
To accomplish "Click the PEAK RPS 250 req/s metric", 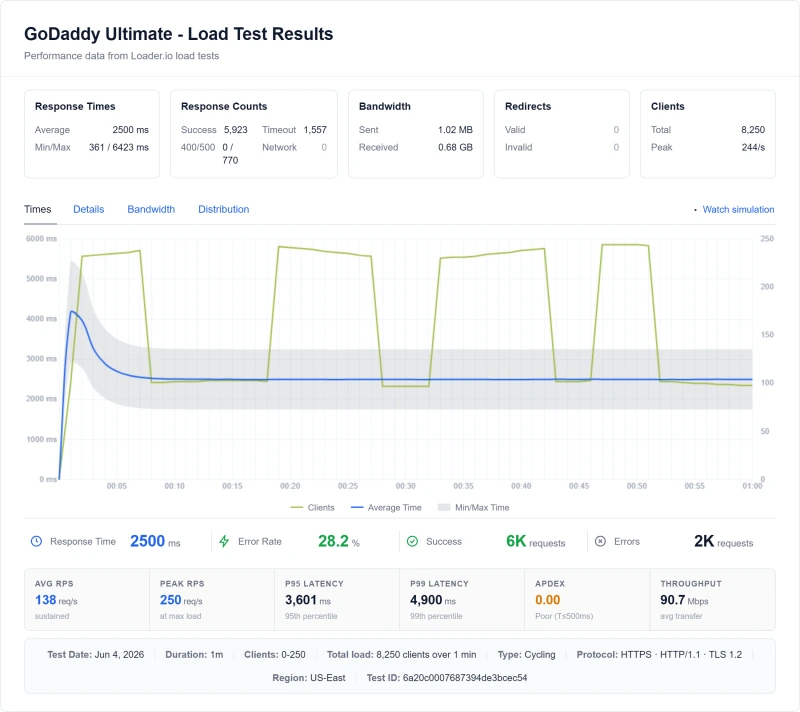I will point(181,600).
